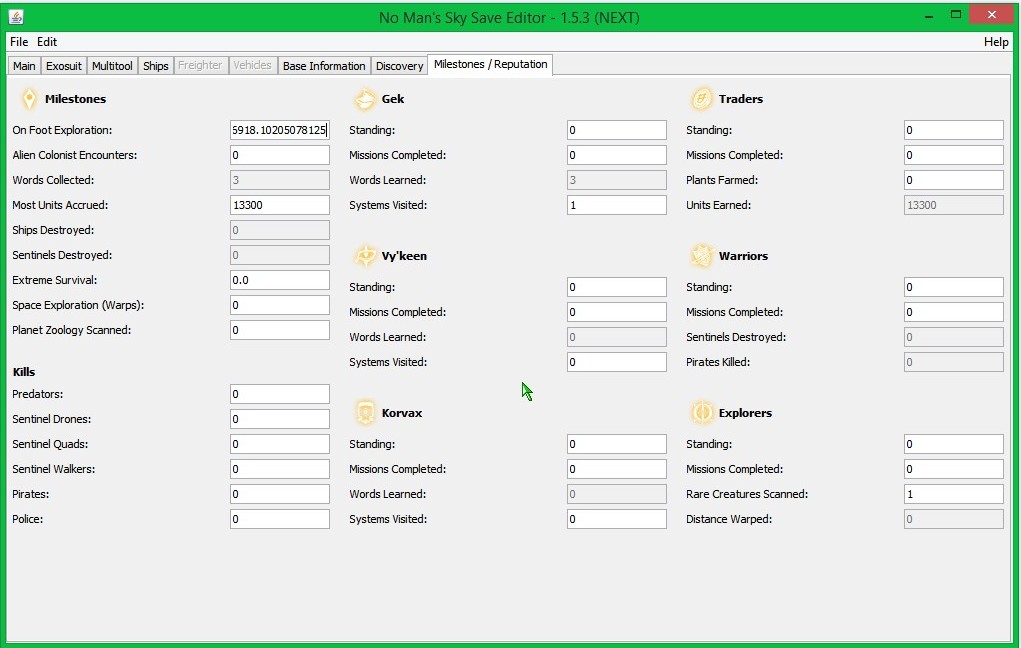Edit the Explorers Missions Completed field
Image resolution: width=1021 pixels, height=648 pixels.
(x=954, y=469)
